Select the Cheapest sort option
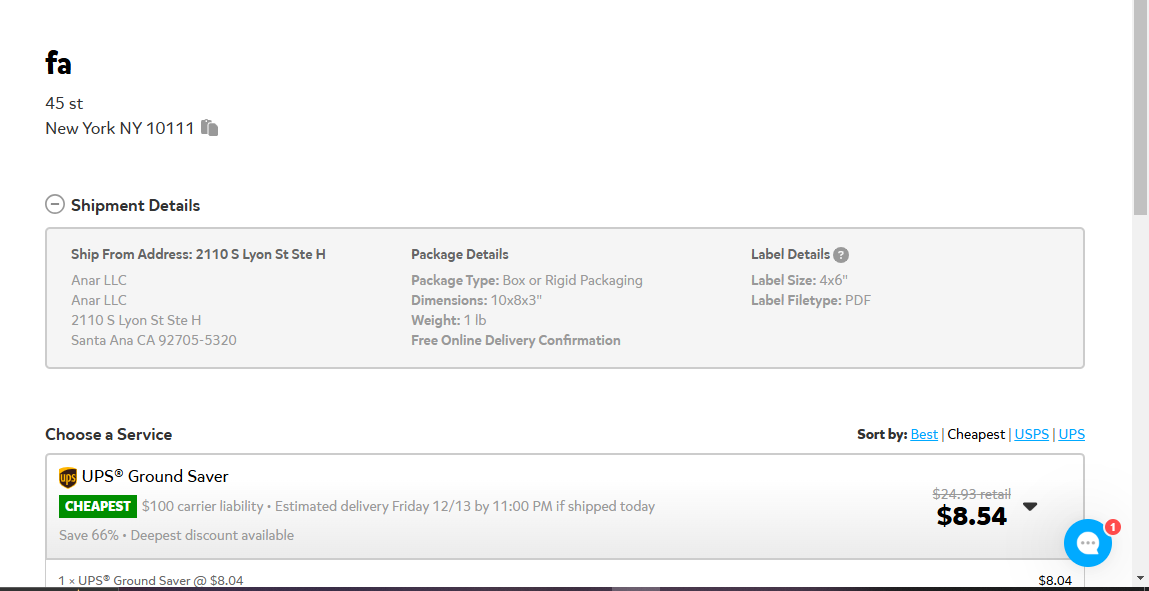Viewport: 1149px width, 591px height. pyautogui.click(x=976, y=434)
